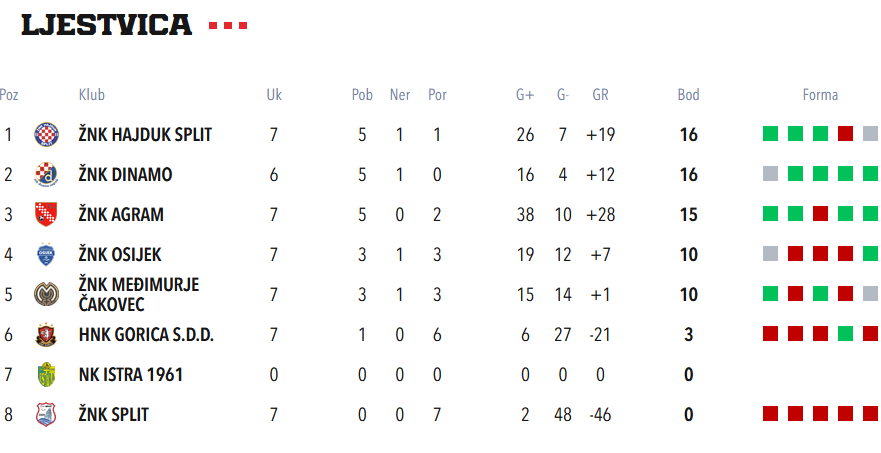This screenshot has width=881, height=453.
Task: Click the Ljestvica heading title
Action: (107, 25)
